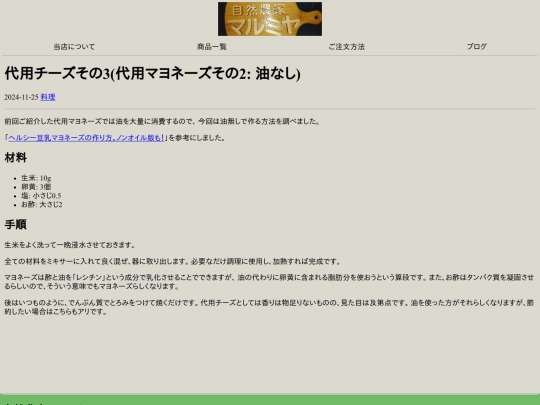Click the list item 生米: 10g
This screenshot has width=540, height=405.
(x=36, y=178)
